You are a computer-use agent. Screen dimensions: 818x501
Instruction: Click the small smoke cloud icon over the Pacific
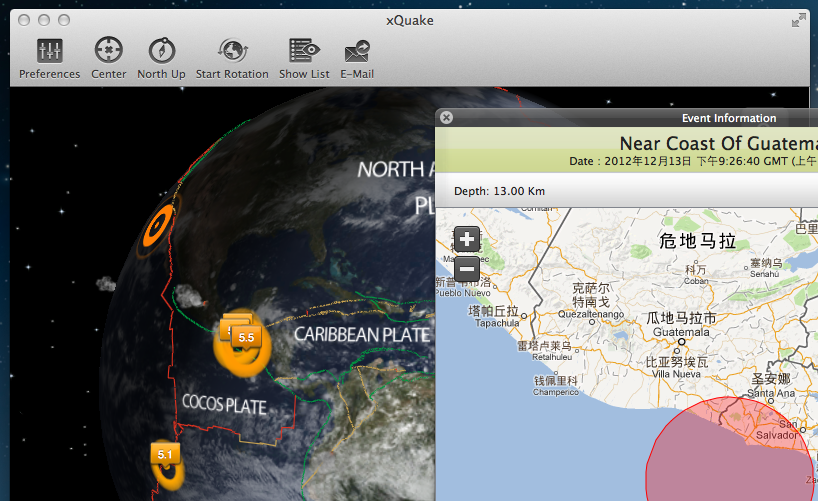click(x=106, y=284)
